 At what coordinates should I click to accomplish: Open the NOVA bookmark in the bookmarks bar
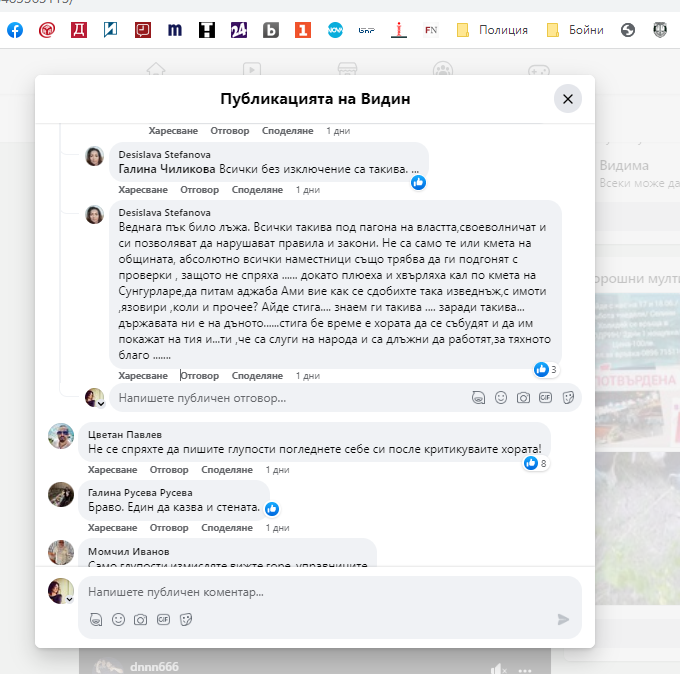tap(335, 30)
